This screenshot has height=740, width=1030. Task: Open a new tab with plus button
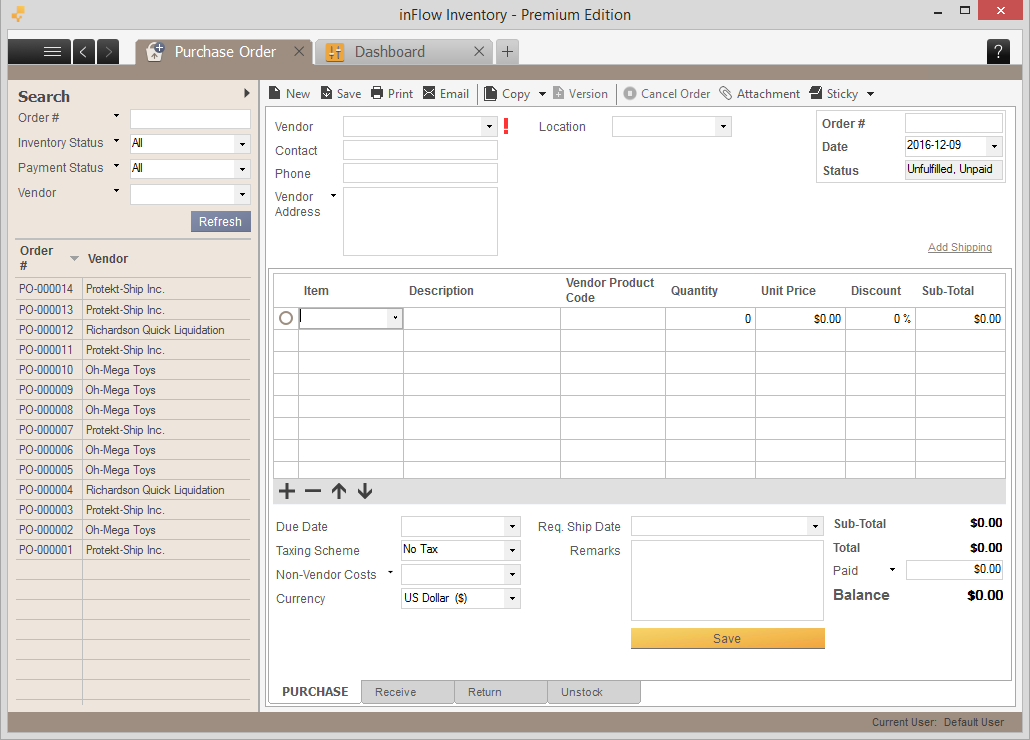coord(507,52)
